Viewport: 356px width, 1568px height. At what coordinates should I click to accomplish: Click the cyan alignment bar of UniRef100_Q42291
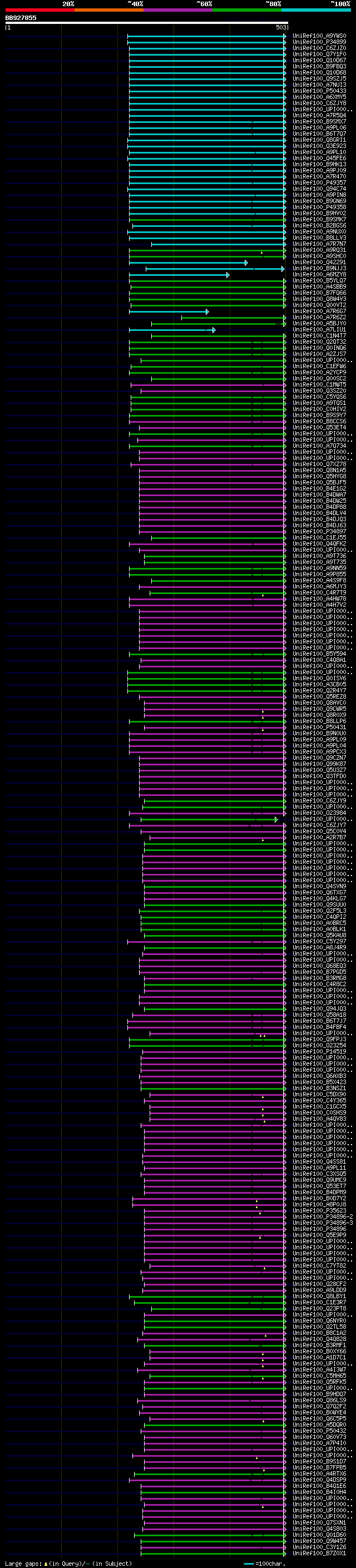point(188,263)
